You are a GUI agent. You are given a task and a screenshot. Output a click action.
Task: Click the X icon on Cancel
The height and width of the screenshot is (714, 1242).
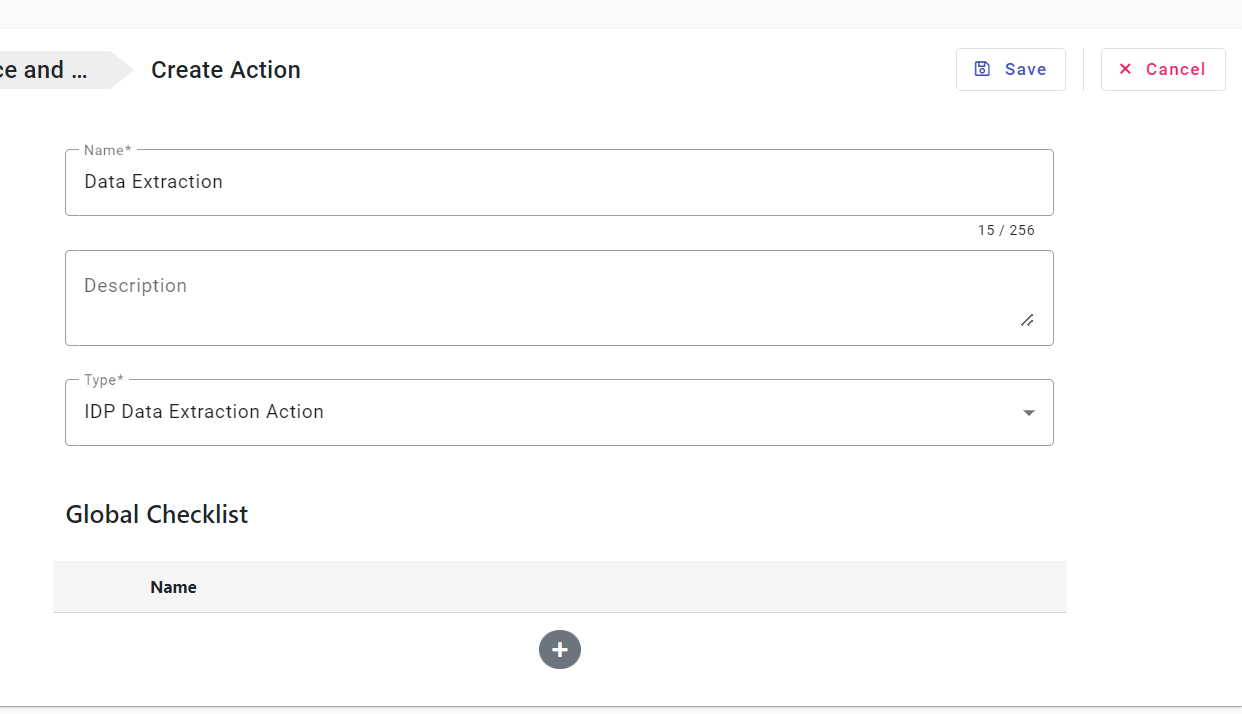tap(1125, 69)
